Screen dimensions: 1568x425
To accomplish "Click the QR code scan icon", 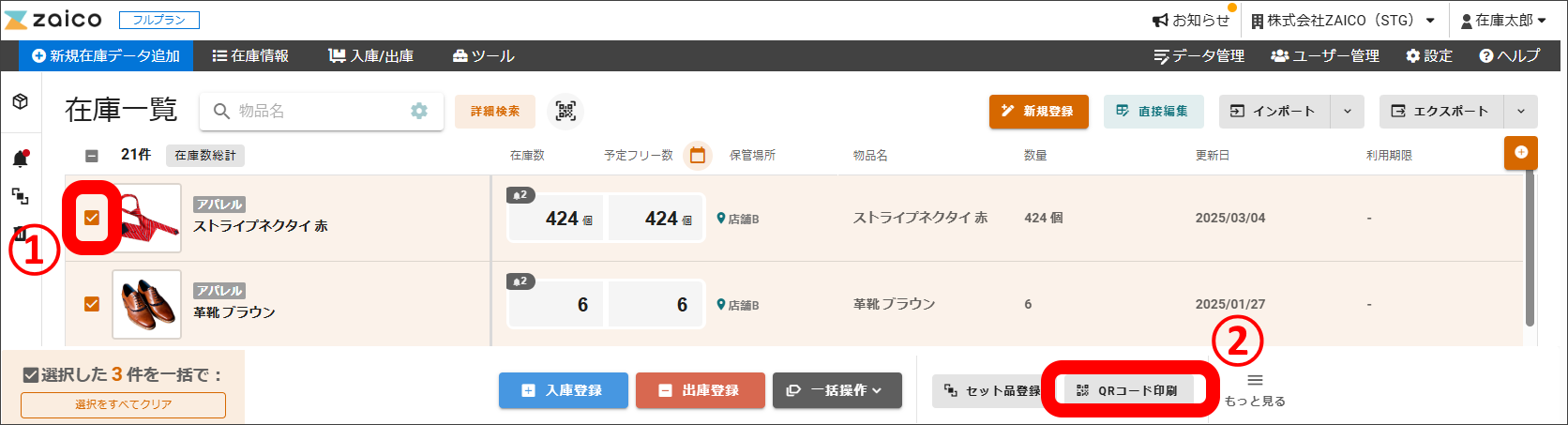I will [565, 112].
